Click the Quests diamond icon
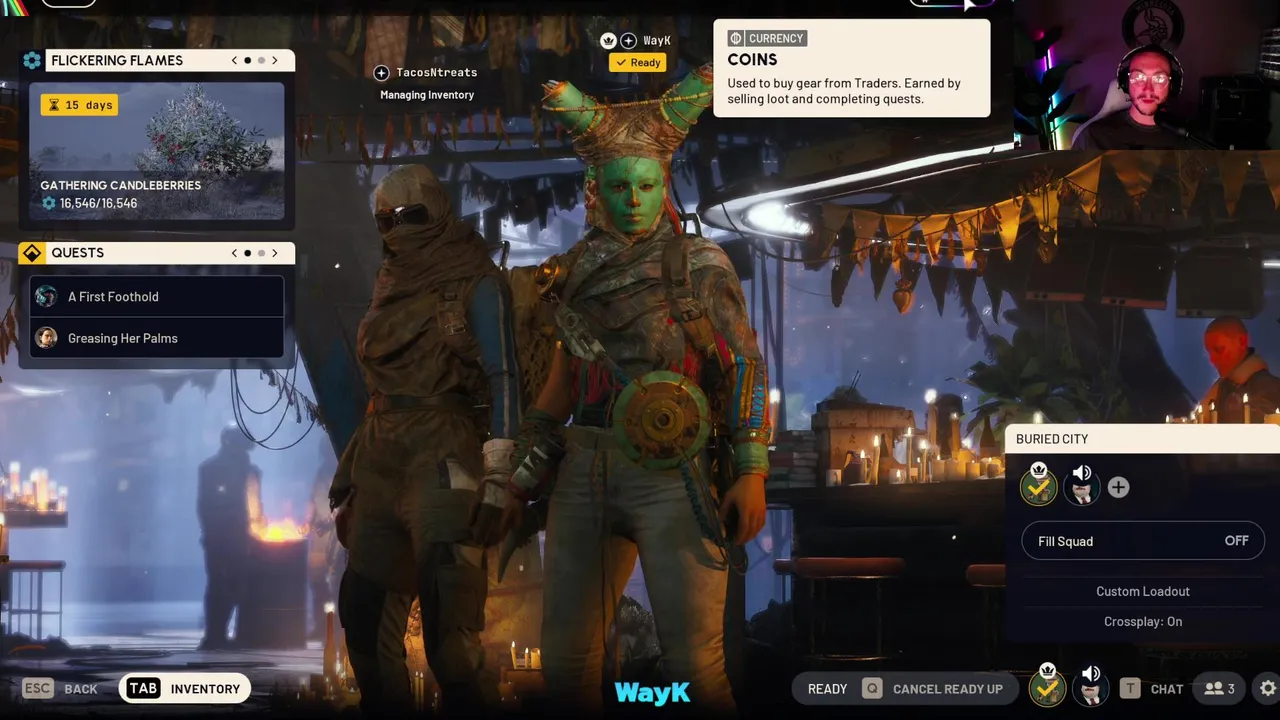Viewport: 1280px width, 720px height. (32, 253)
